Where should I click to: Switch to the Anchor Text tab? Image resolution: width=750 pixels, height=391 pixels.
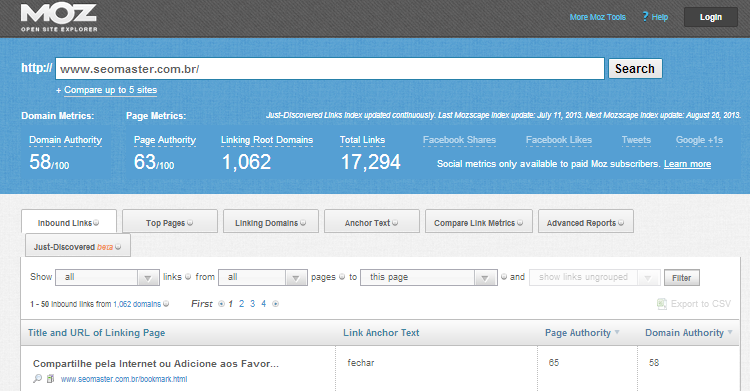pyautogui.click(x=372, y=222)
